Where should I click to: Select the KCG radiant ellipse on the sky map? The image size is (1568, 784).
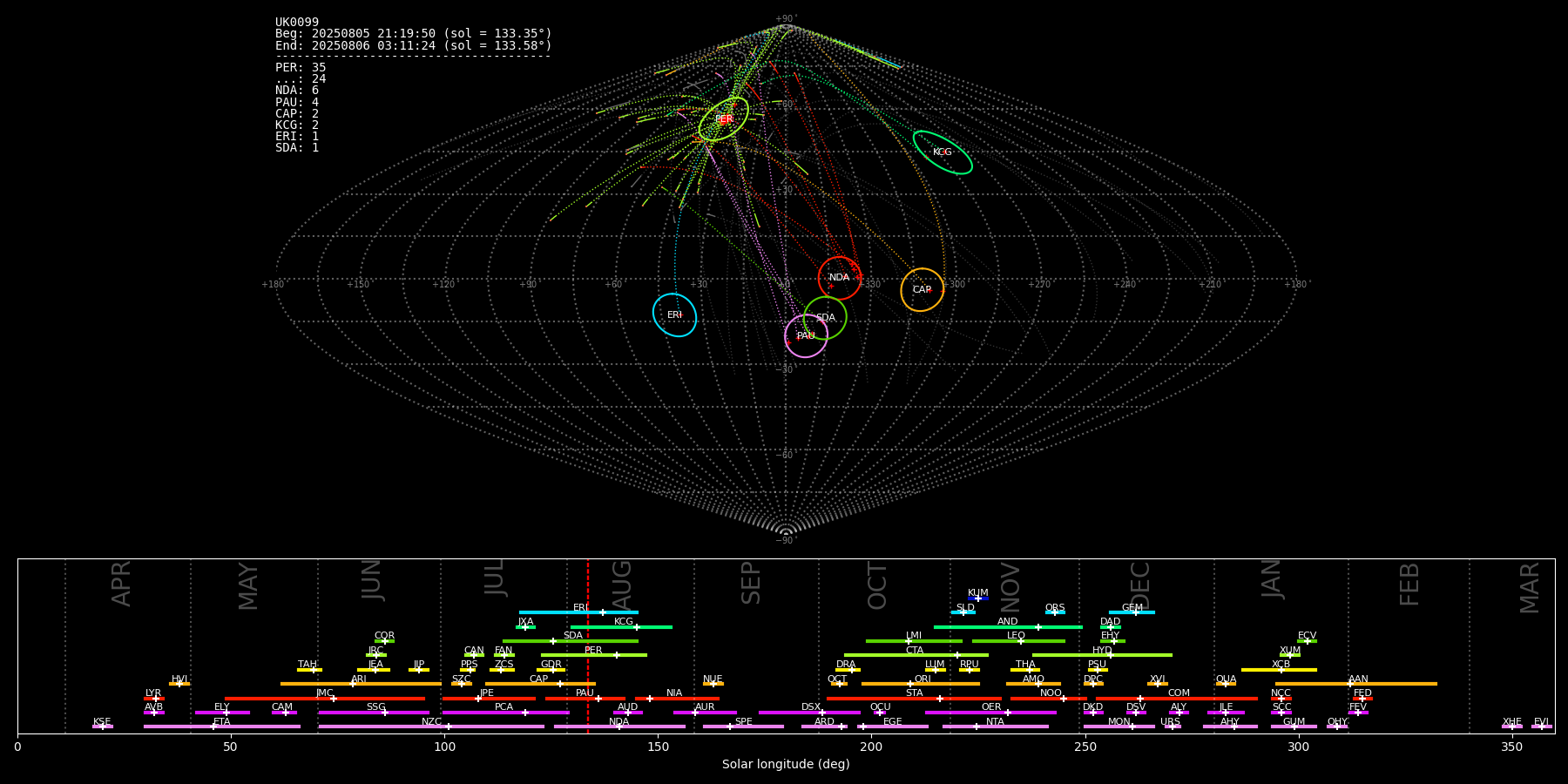point(943,152)
